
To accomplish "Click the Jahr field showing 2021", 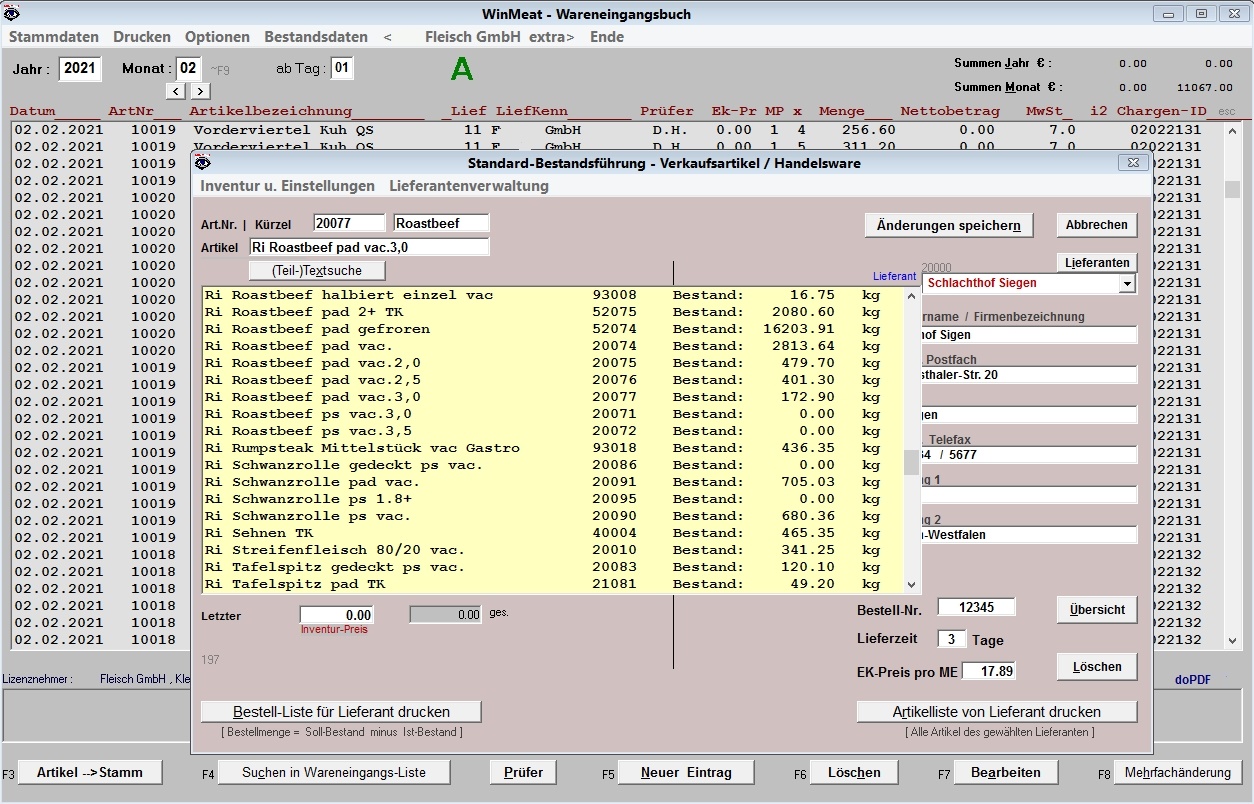I will (80, 69).
